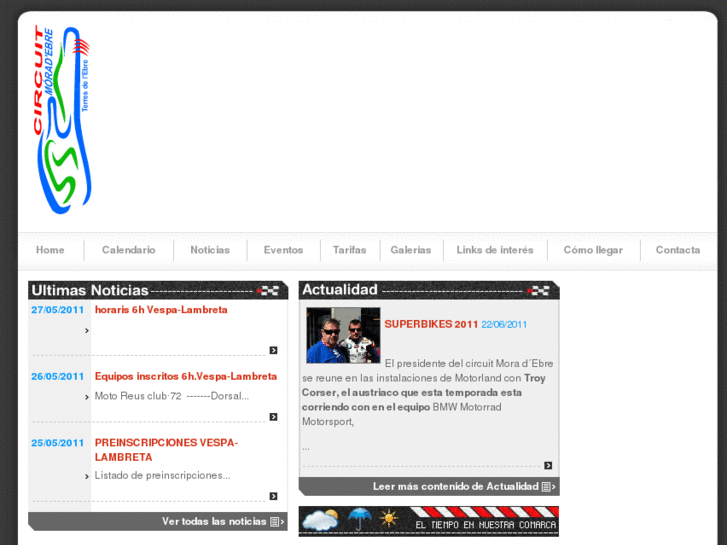Click the list icon beside 'Ver todas las noticias'
Viewport: 727px width, 545px height.
click(274, 522)
